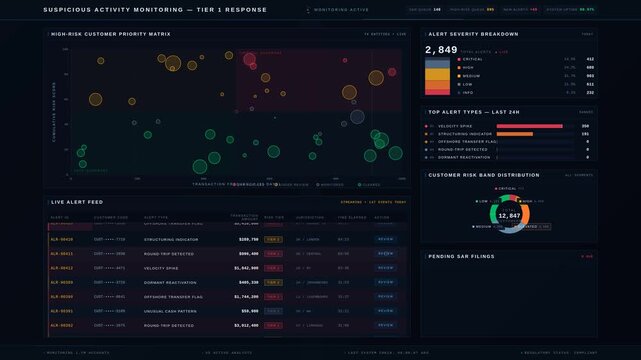Click the Monitoring accounts footer entry
Viewport: 641px width, 360px height.
[x=76, y=353]
